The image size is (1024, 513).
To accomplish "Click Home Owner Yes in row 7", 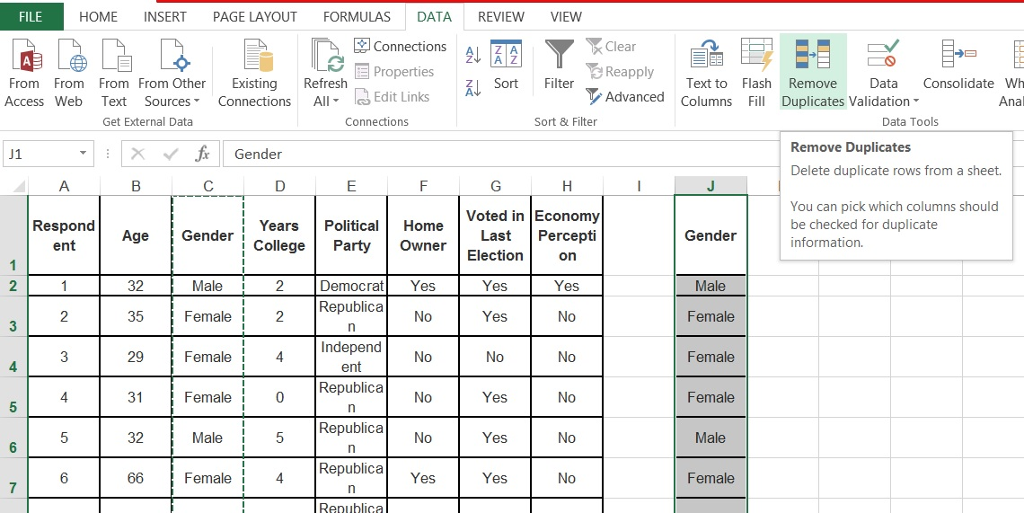I will click(423, 478).
